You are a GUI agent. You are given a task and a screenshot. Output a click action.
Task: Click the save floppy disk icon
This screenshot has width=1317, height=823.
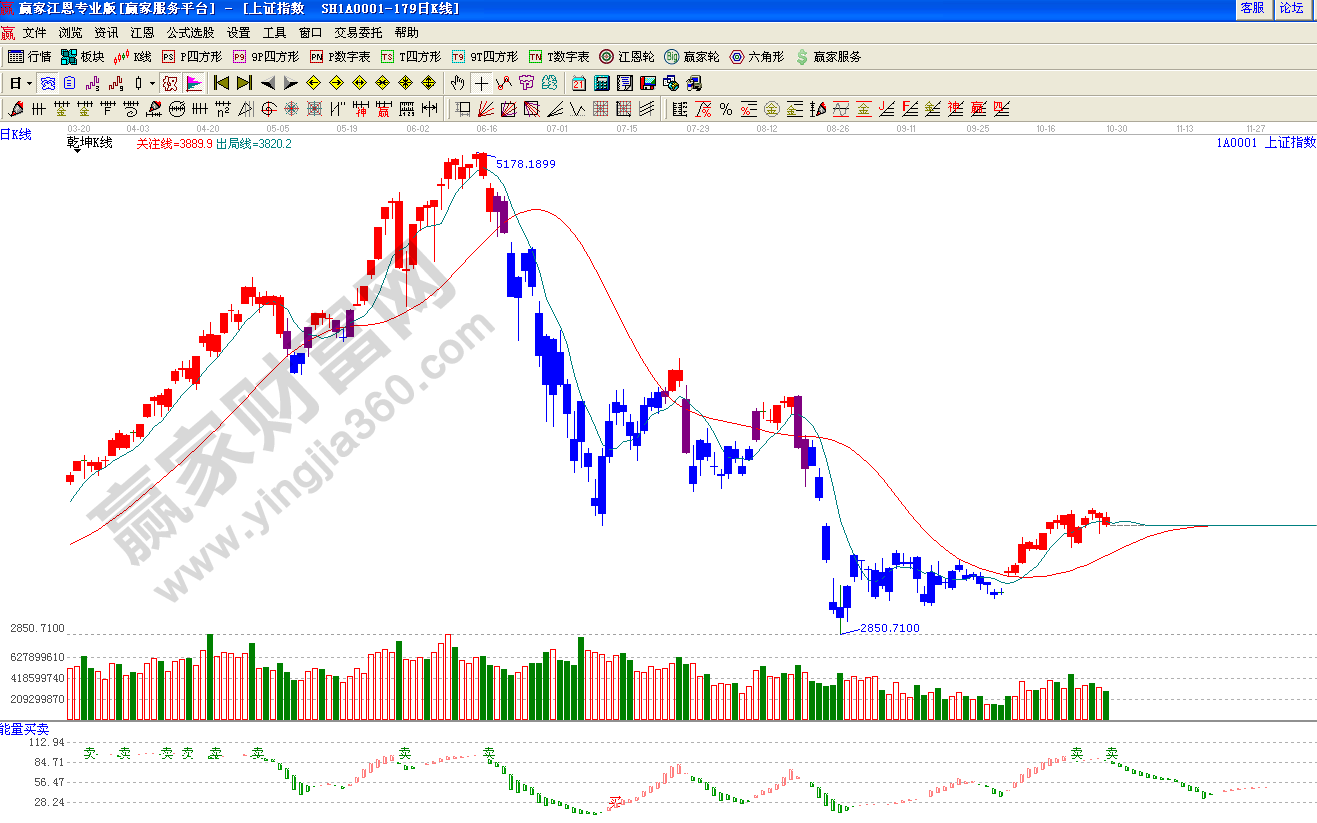pyautogui.click(x=647, y=83)
